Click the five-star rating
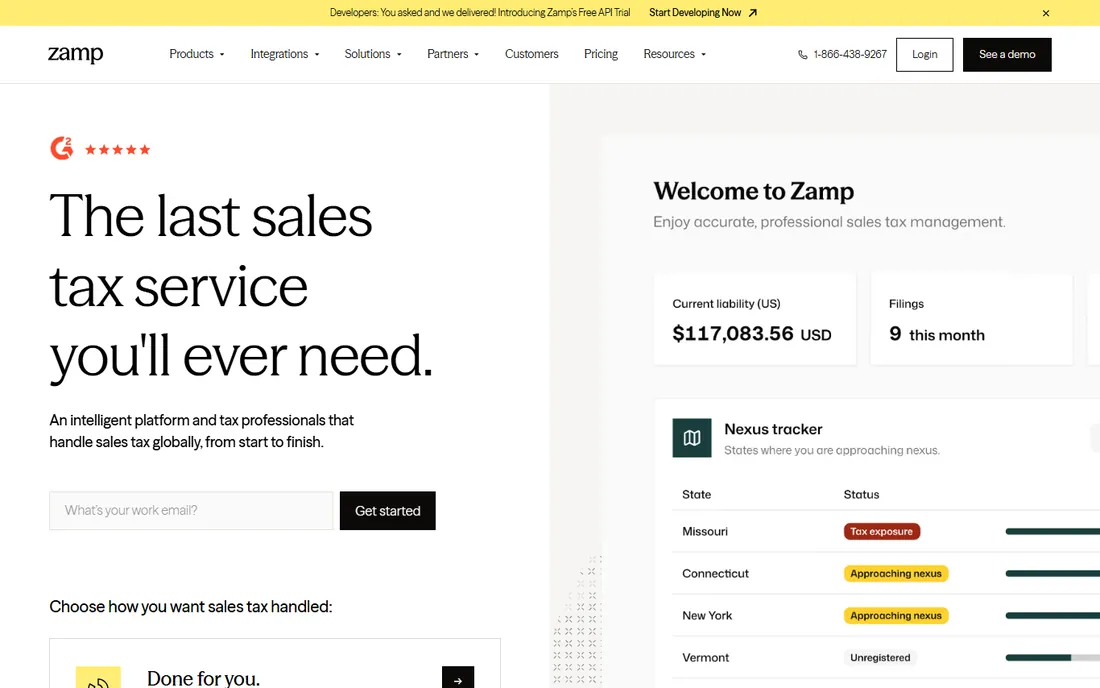Screen dimensions: 1100x688 (117, 149)
